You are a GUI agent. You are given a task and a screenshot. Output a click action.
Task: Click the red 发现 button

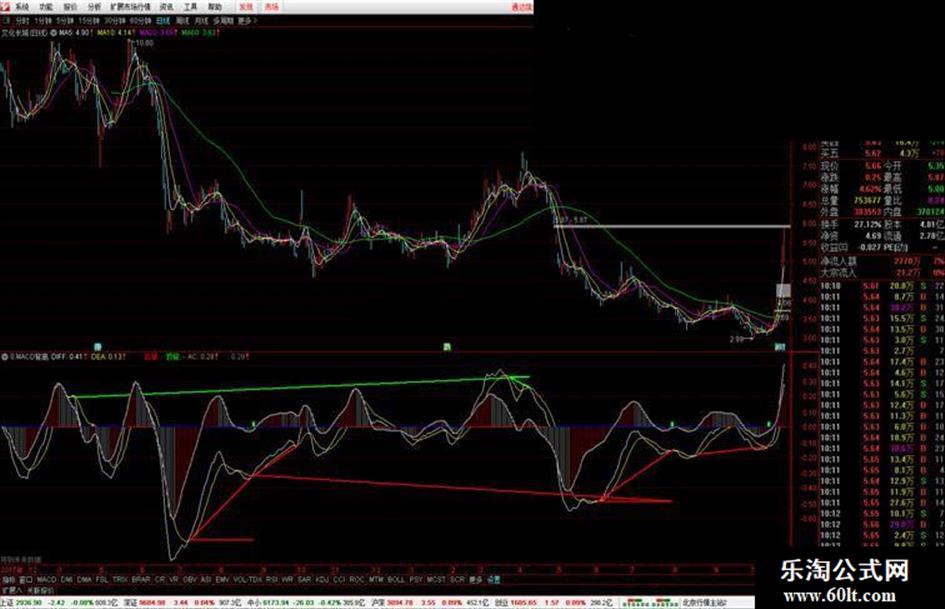click(x=246, y=7)
